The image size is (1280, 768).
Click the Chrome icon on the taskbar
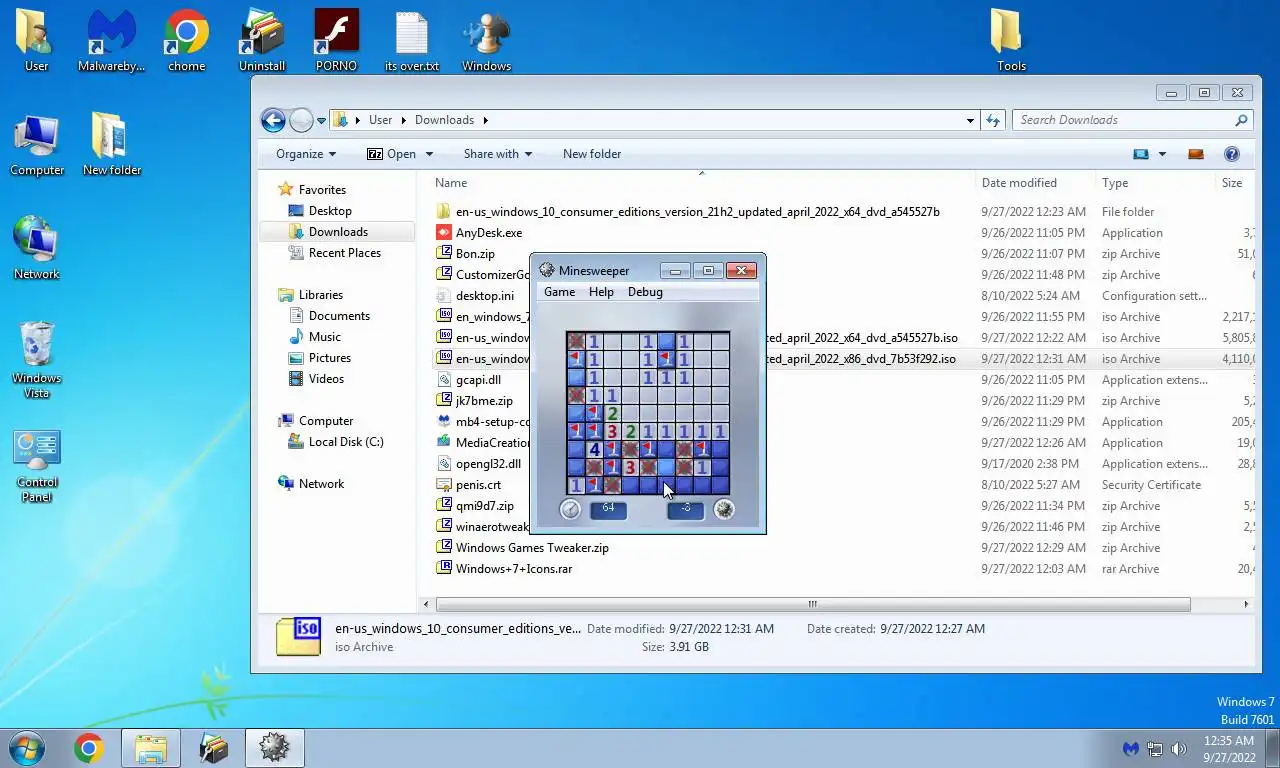click(x=88, y=748)
